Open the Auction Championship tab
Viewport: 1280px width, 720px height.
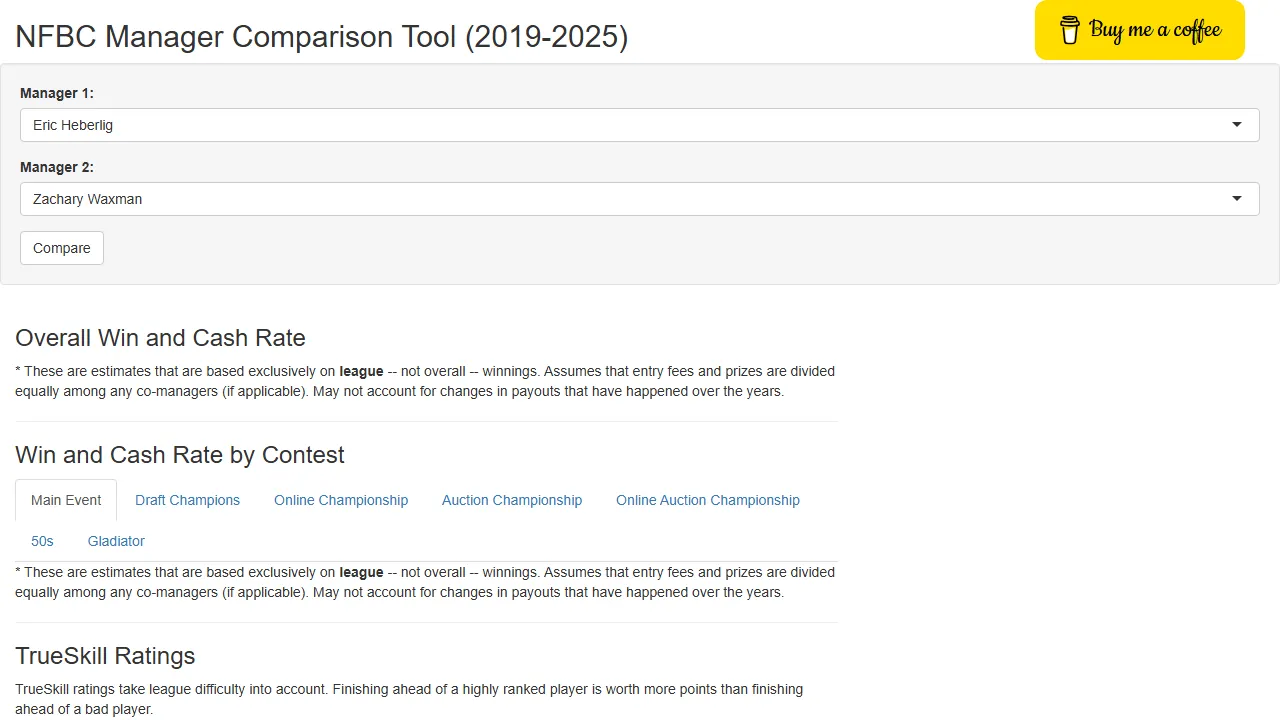[x=511, y=500]
